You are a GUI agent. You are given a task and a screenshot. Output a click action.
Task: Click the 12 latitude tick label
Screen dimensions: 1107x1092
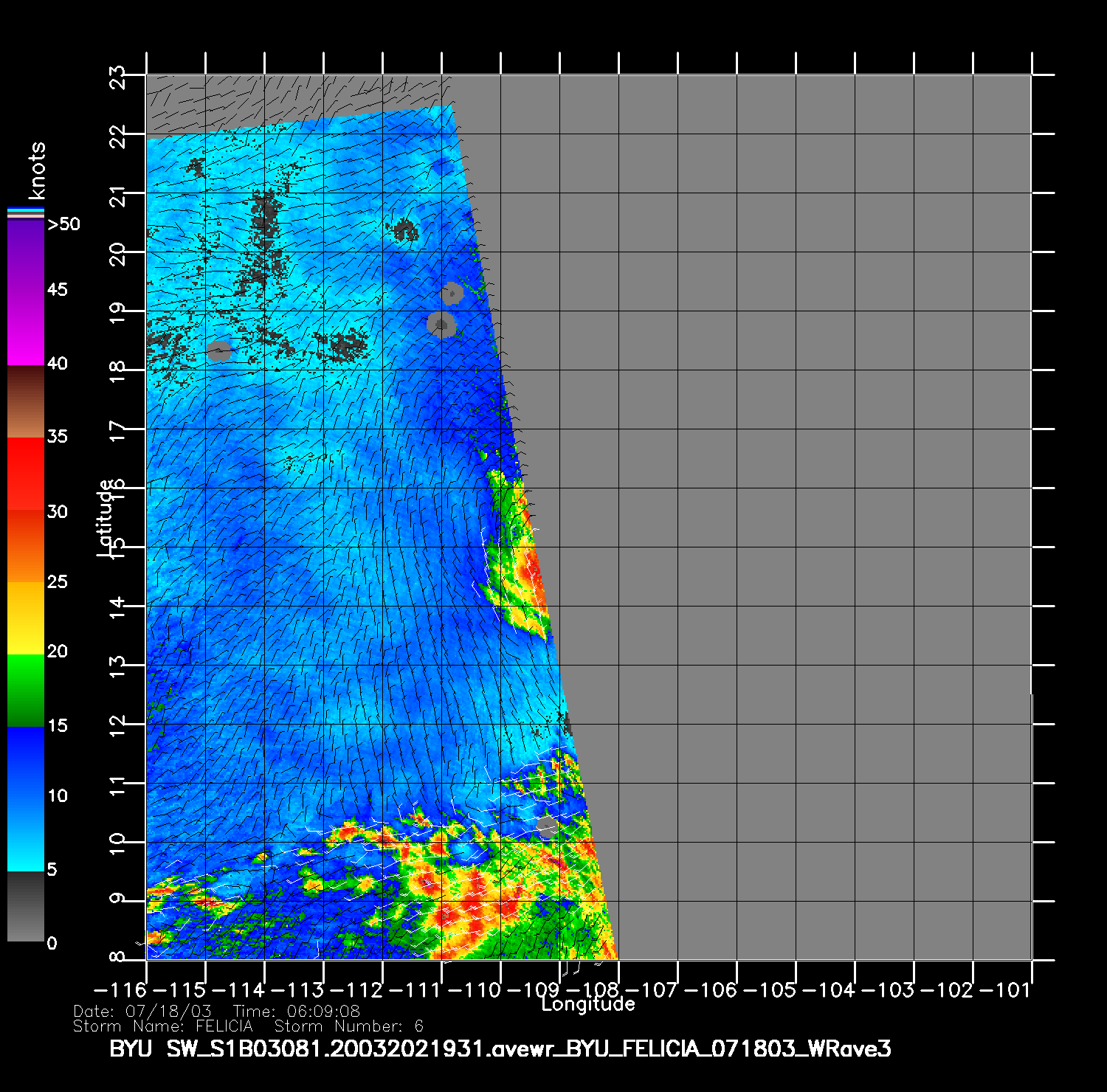(118, 724)
